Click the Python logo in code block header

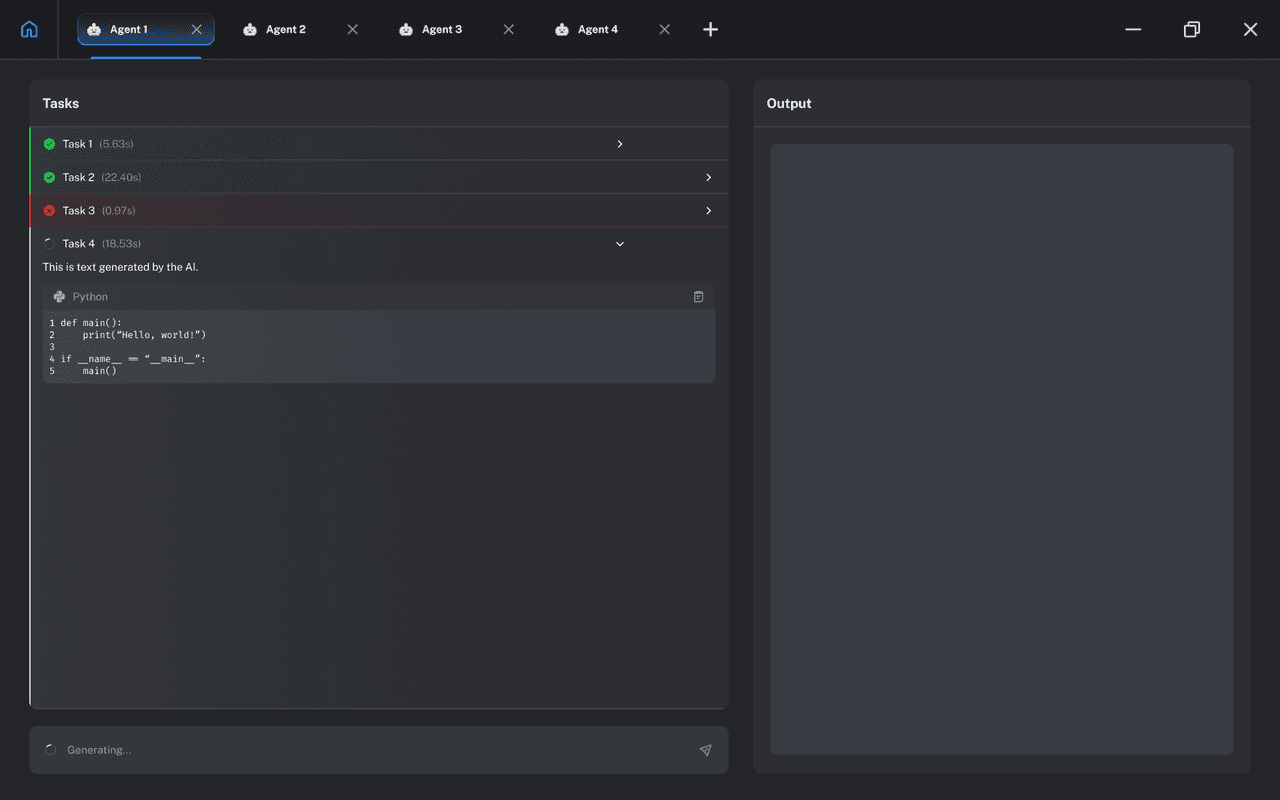[59, 297]
